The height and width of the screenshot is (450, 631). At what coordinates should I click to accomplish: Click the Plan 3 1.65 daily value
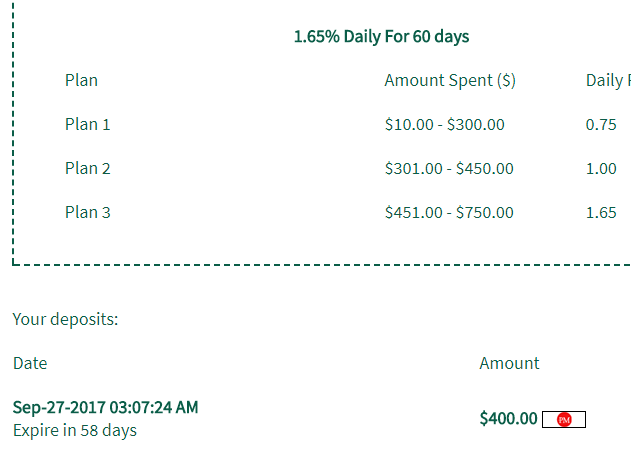point(601,213)
